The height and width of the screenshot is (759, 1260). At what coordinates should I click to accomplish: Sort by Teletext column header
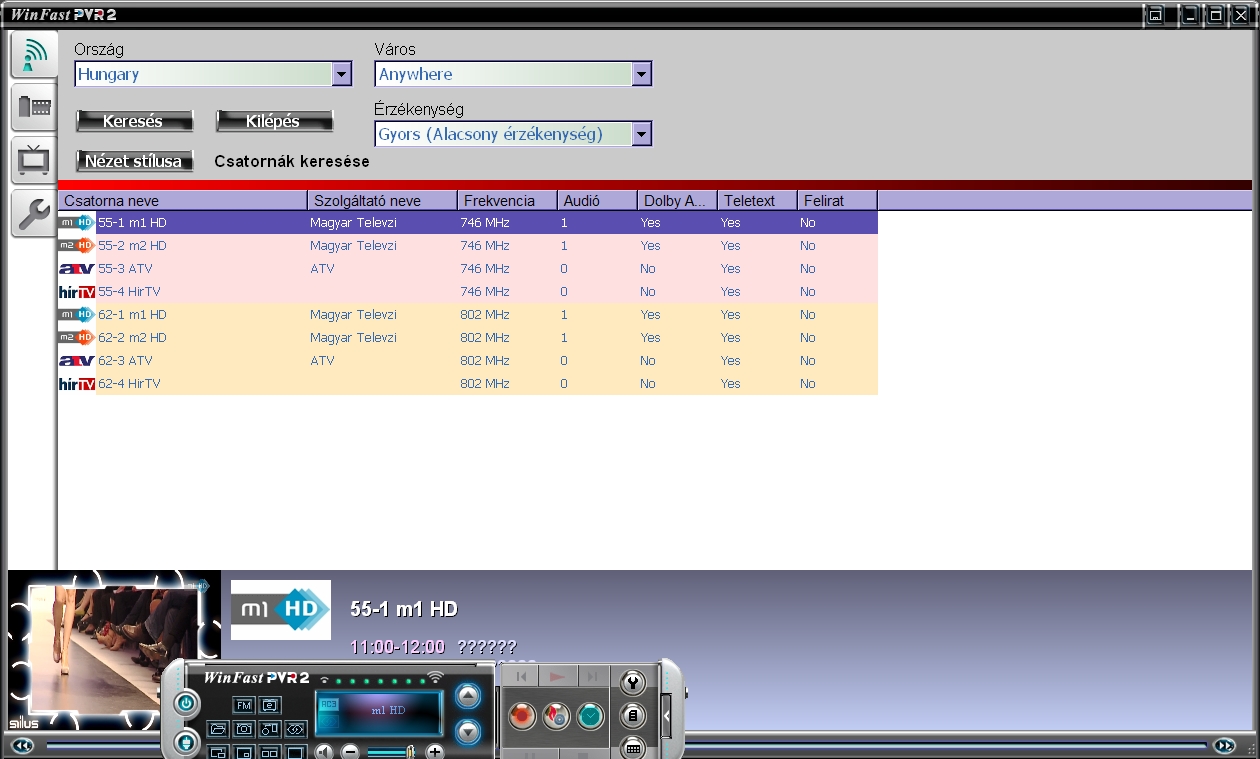point(758,200)
